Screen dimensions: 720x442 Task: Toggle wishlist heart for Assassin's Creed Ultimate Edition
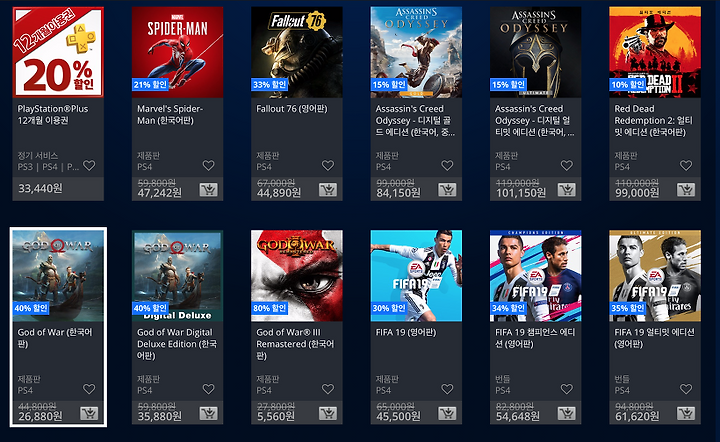click(567, 165)
